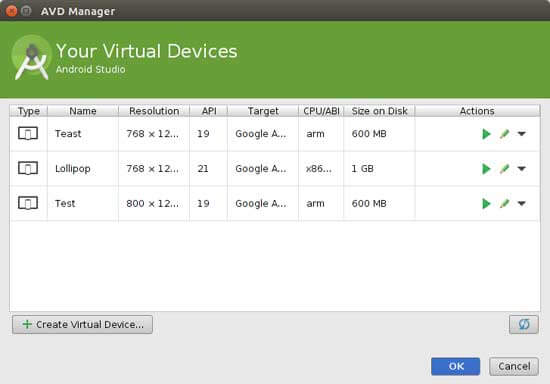Launch the Lollipop virtual device
The height and width of the screenshot is (384, 550).
tap(486, 169)
